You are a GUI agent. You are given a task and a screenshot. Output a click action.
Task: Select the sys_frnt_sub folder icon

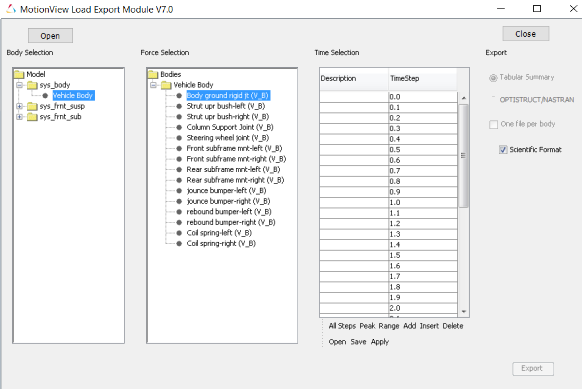tap(32, 117)
